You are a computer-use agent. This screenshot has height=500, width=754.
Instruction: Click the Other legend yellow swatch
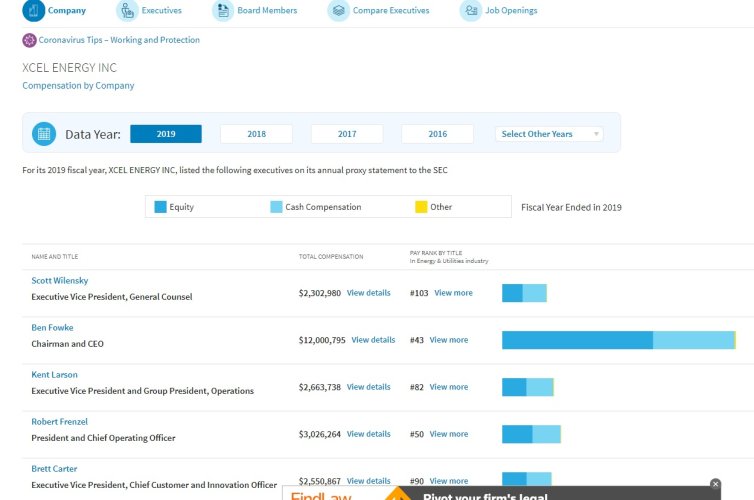(421, 207)
